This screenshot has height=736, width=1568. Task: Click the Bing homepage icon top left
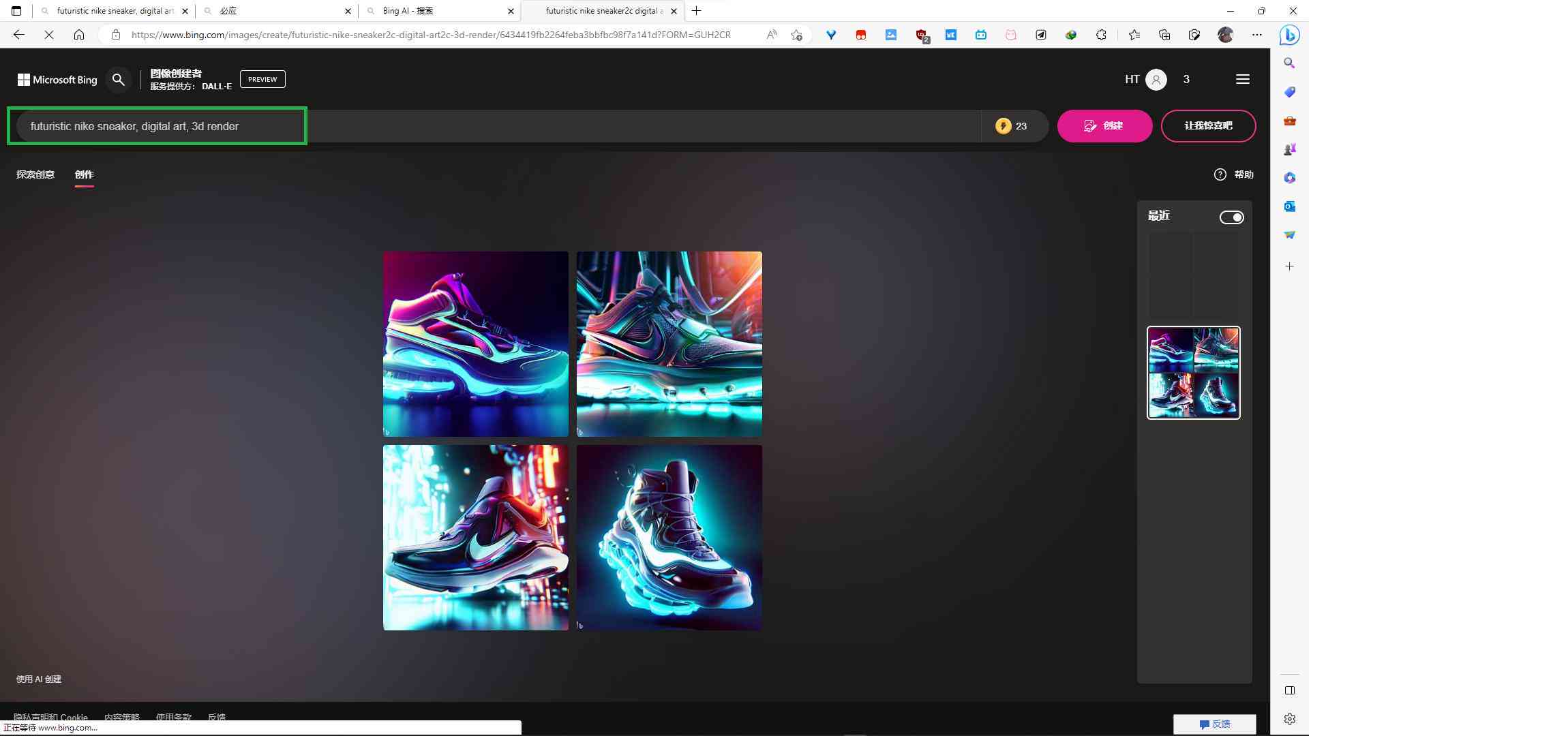pos(55,79)
